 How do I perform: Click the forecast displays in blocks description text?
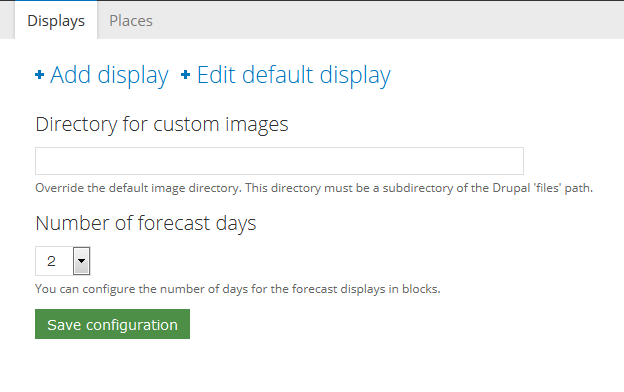[238, 289]
